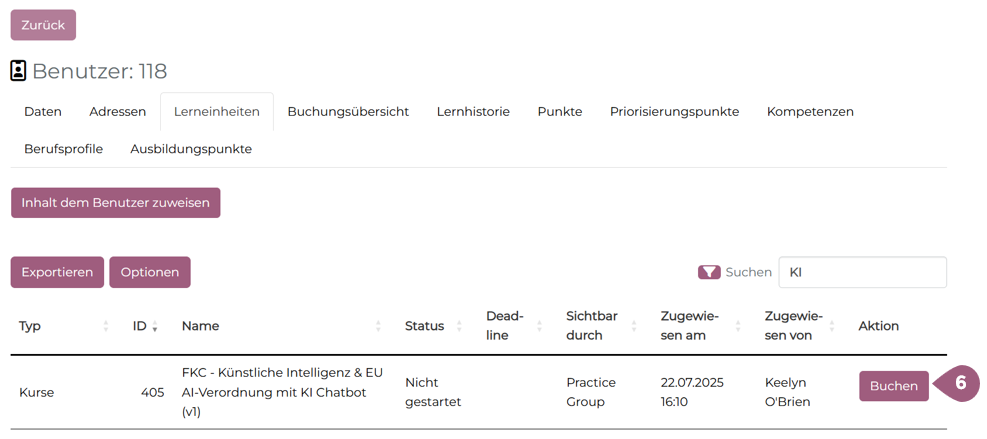Switch to the Buchungsübersicht tab
Viewport: 987px width, 439px height.
tap(348, 112)
